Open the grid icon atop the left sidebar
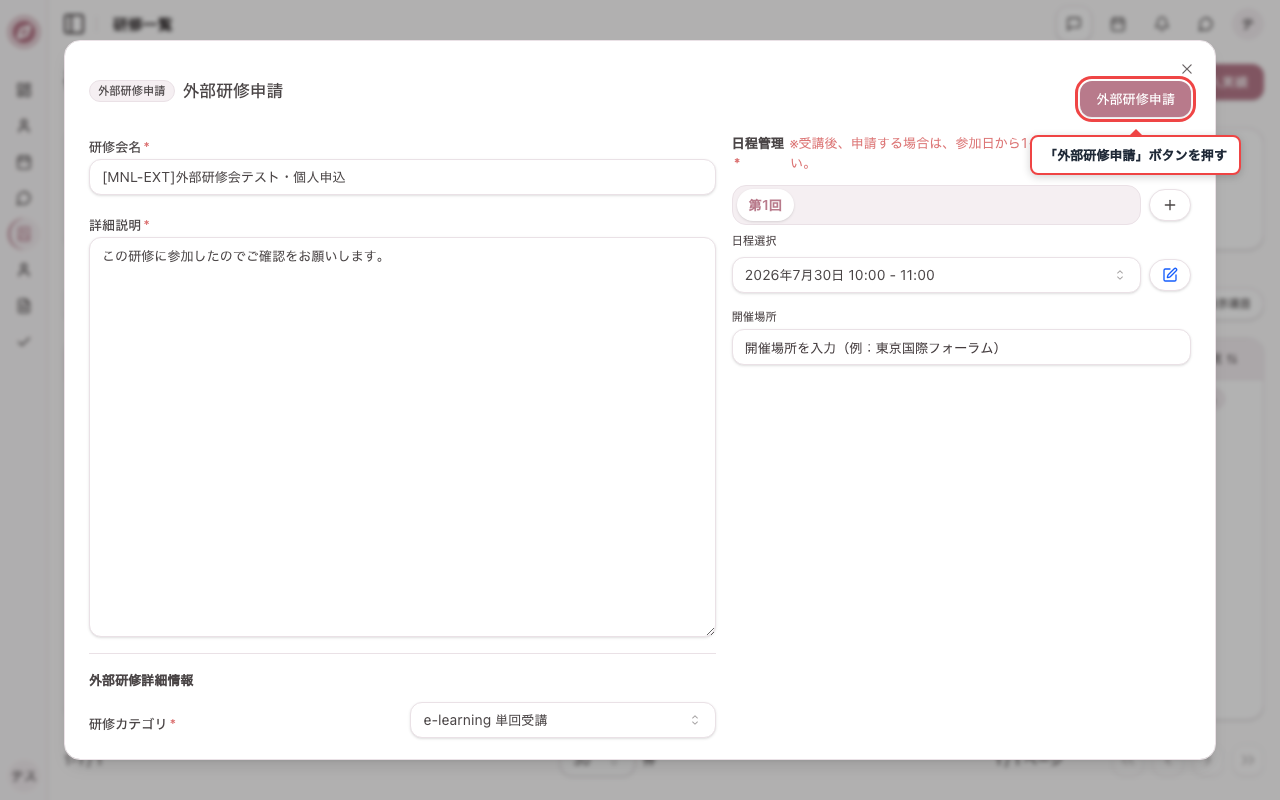Image resolution: width=1280 pixels, height=800 pixels. click(24, 90)
